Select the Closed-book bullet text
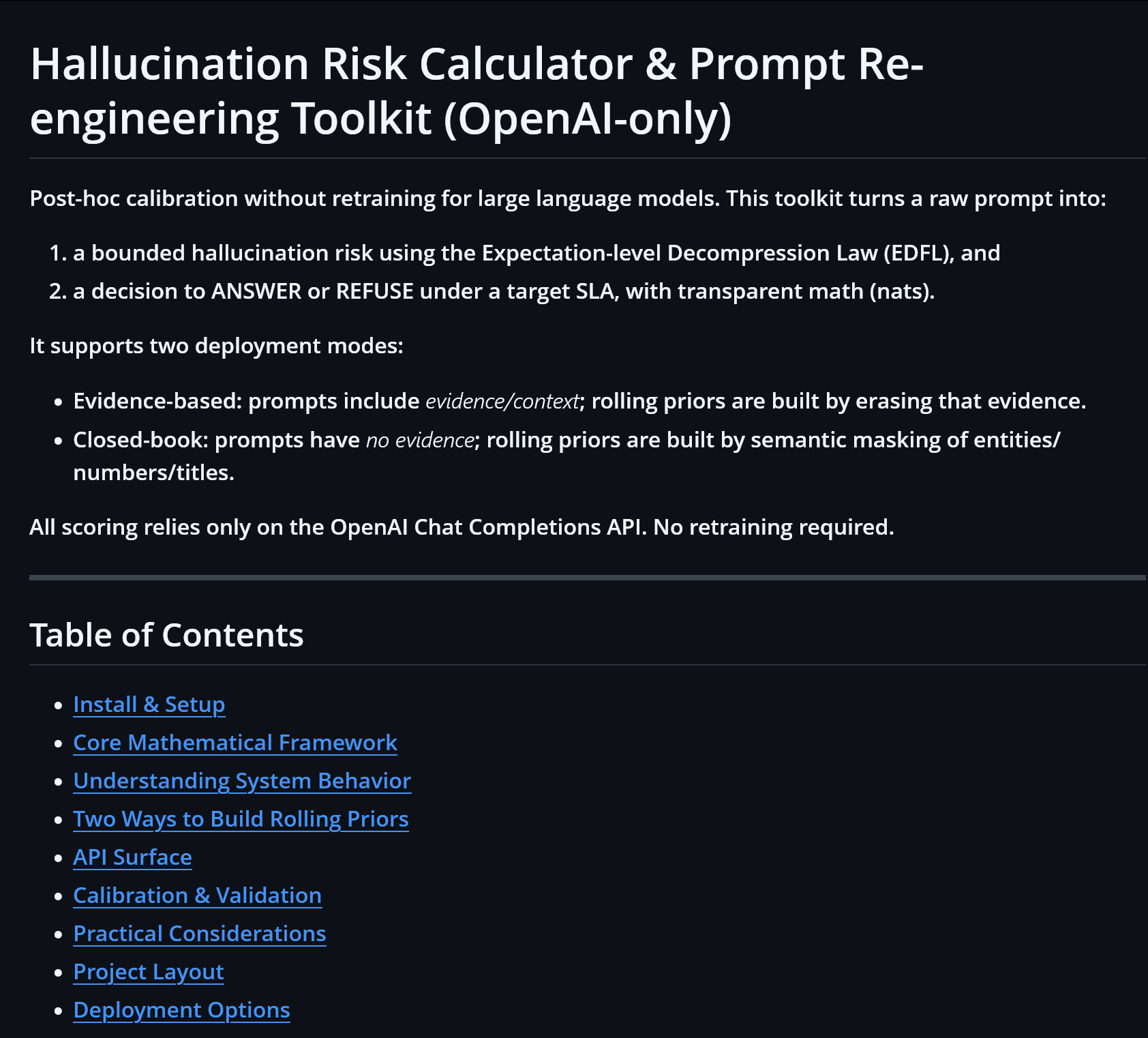This screenshot has width=1148, height=1038. [567, 456]
